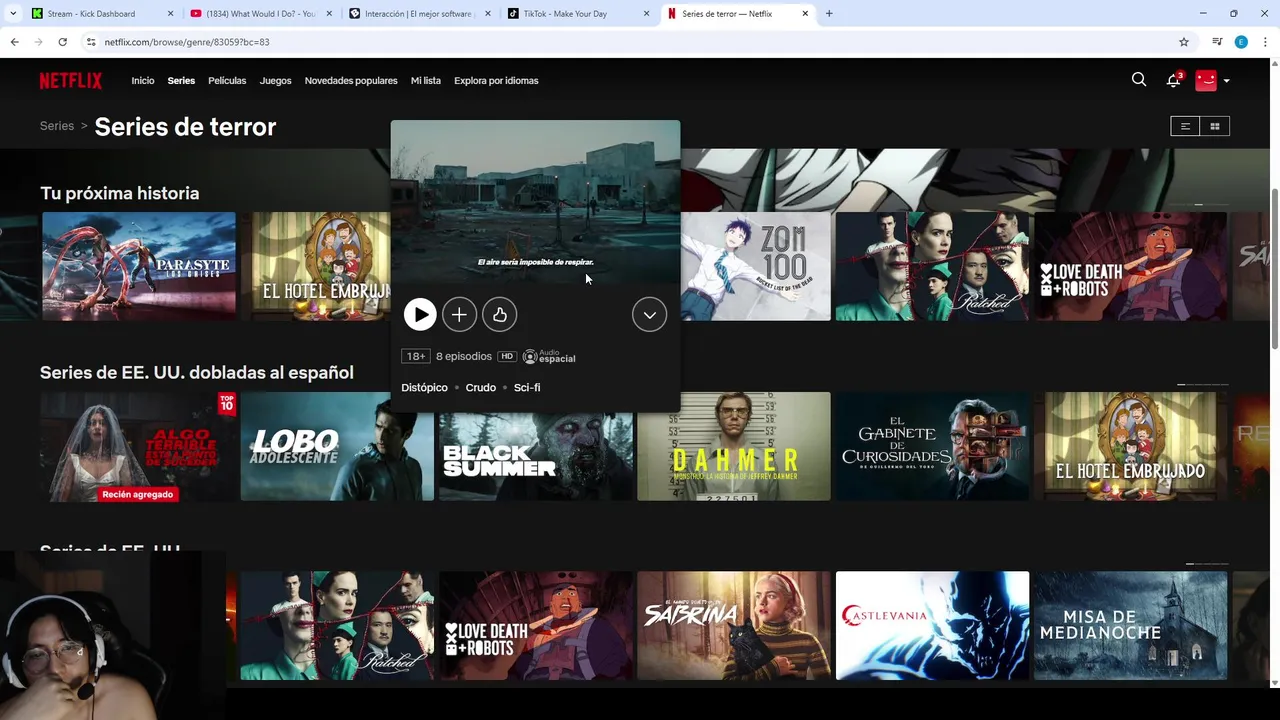Open Lobo Adolescente thumbnail

(x=337, y=446)
